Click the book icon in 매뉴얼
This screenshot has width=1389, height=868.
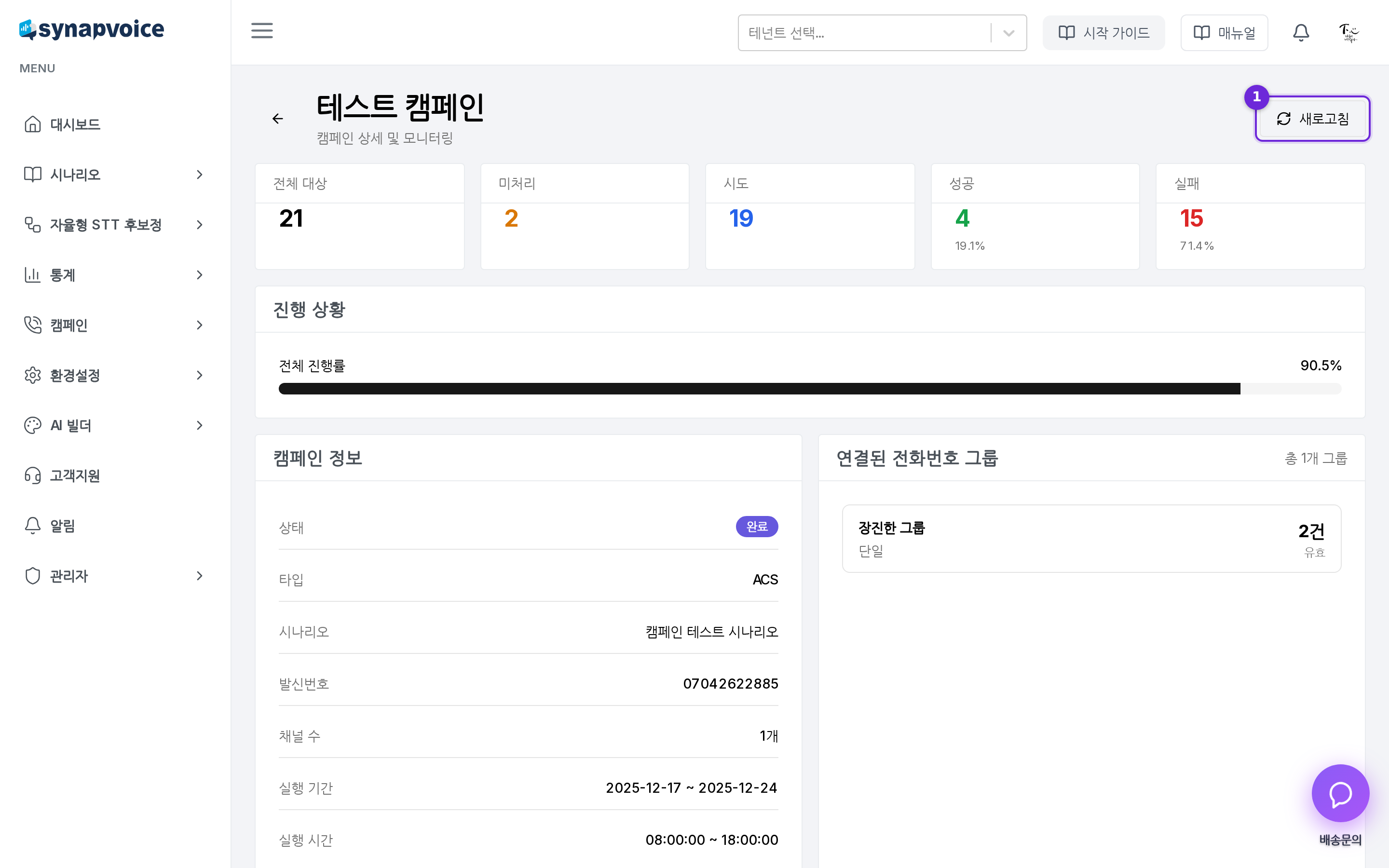[1201, 33]
